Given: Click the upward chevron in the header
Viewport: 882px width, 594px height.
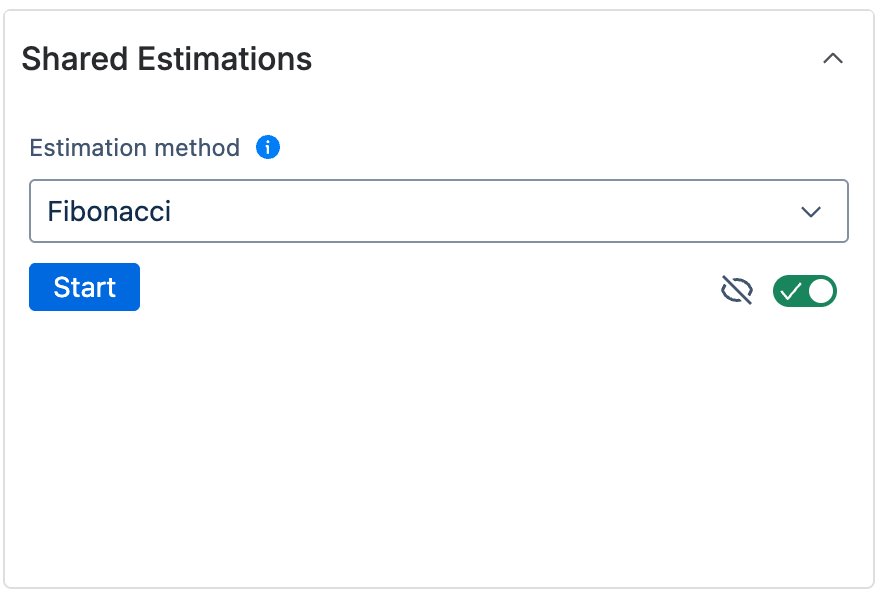Looking at the screenshot, I should pos(833,59).
